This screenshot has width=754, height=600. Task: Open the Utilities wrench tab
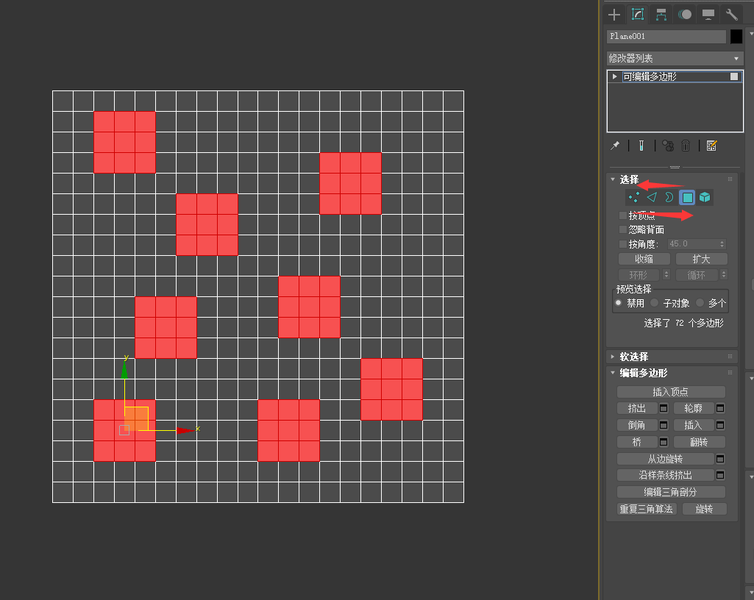tap(731, 14)
